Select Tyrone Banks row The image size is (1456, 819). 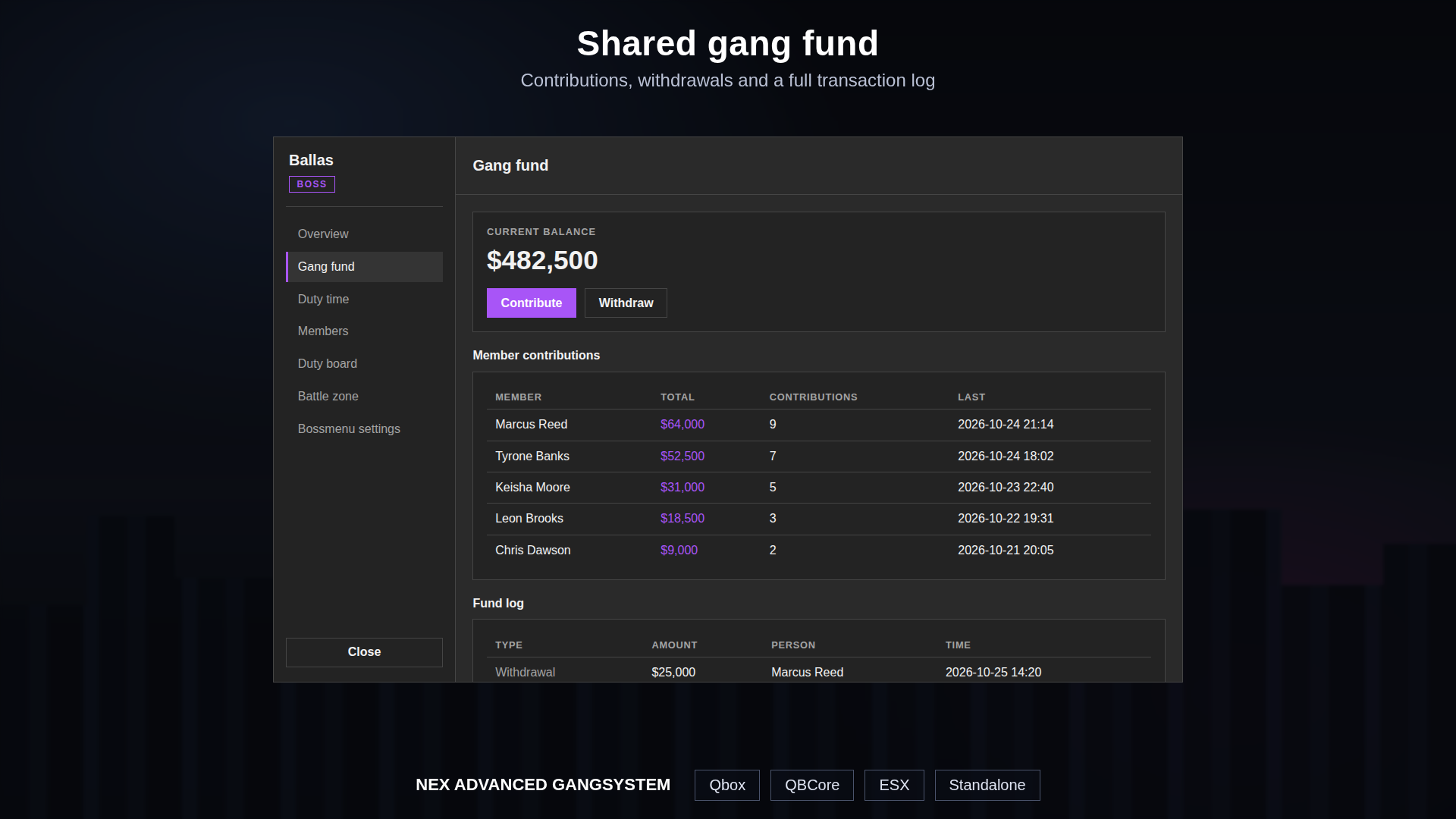pos(819,457)
